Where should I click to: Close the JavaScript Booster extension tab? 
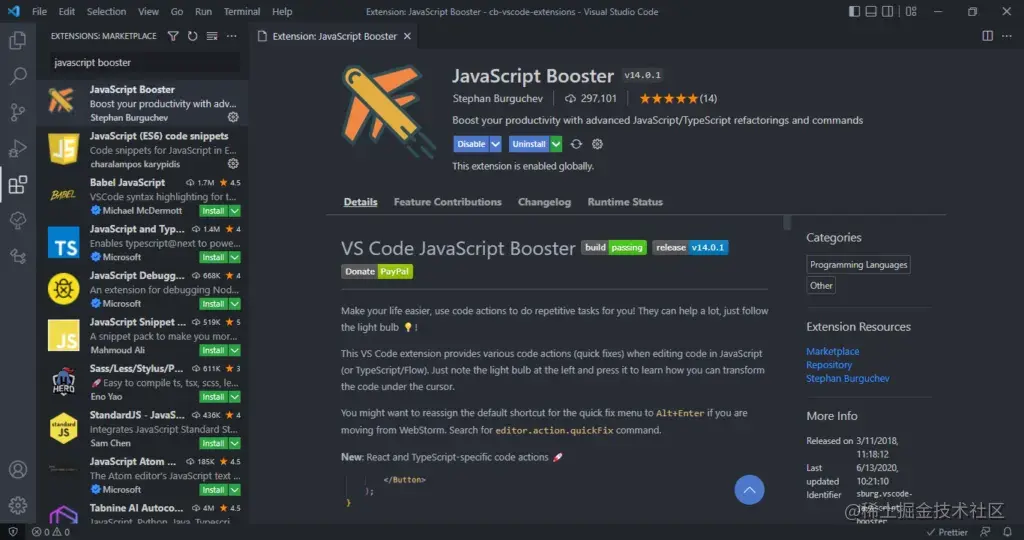(x=408, y=36)
